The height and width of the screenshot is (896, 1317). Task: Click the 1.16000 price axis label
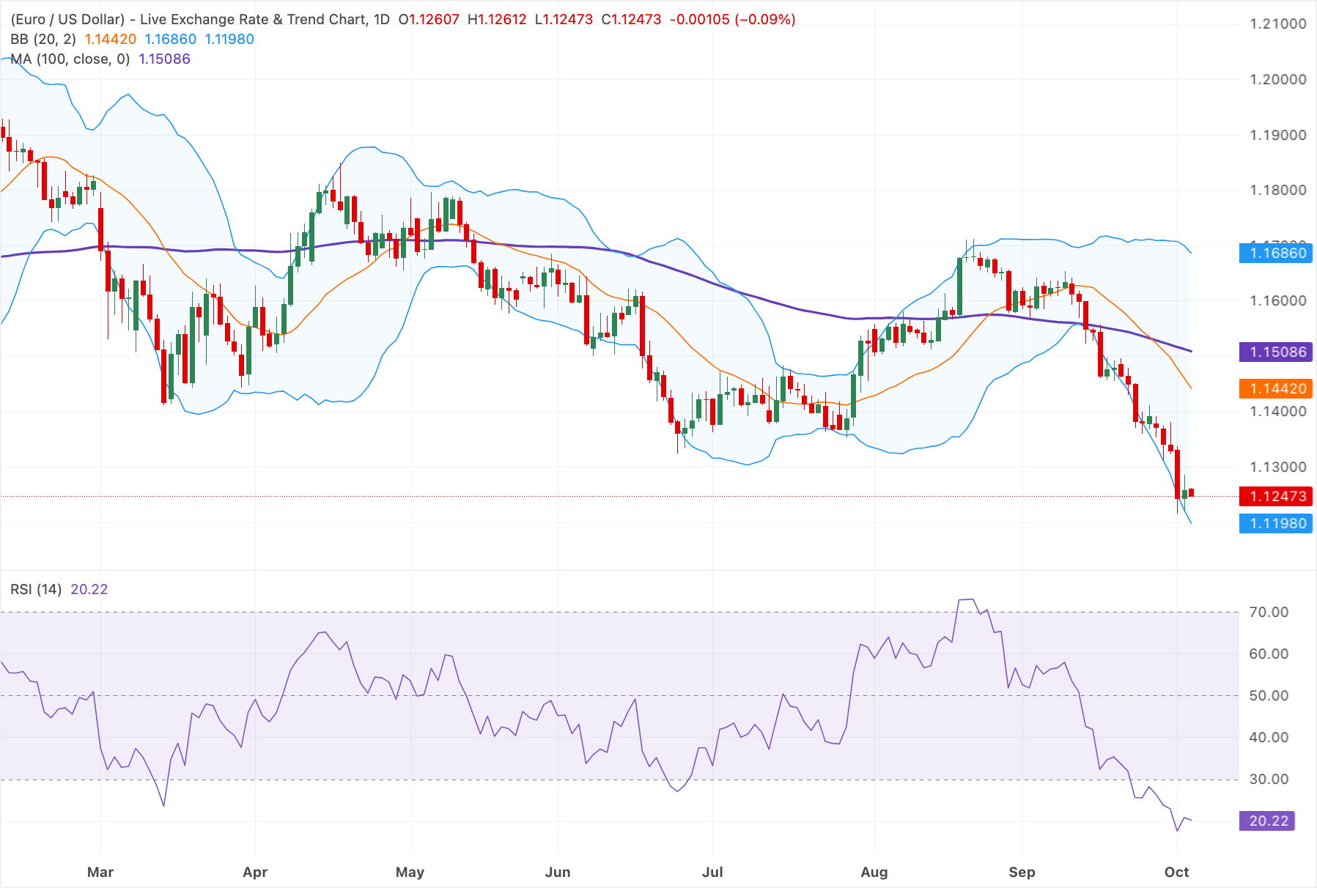tap(1278, 301)
